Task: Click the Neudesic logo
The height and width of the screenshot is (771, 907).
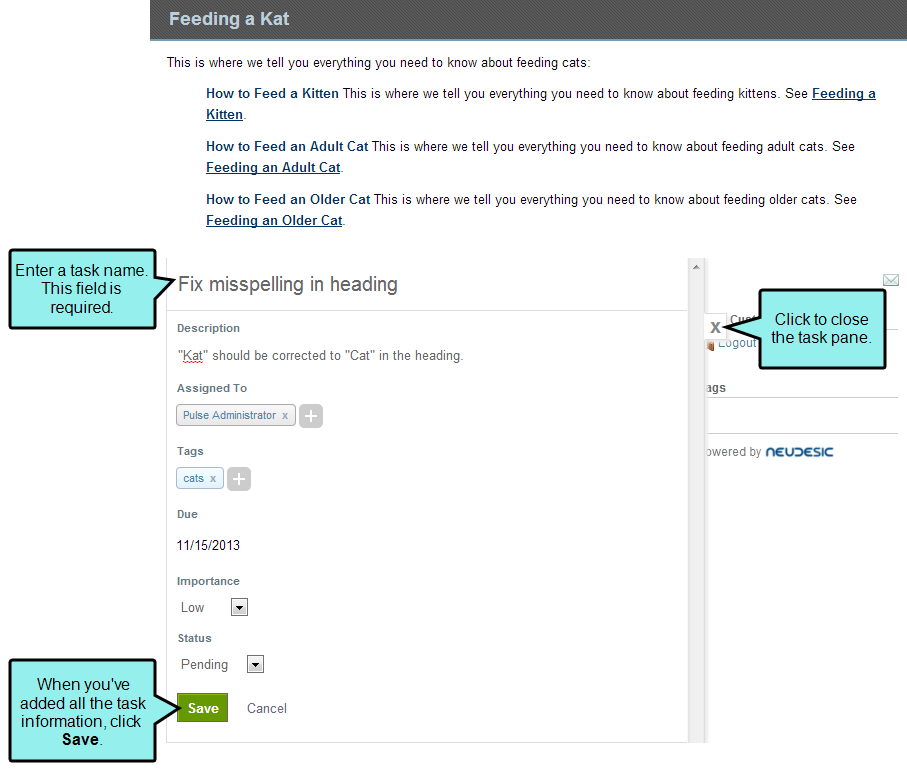Action: (x=799, y=452)
